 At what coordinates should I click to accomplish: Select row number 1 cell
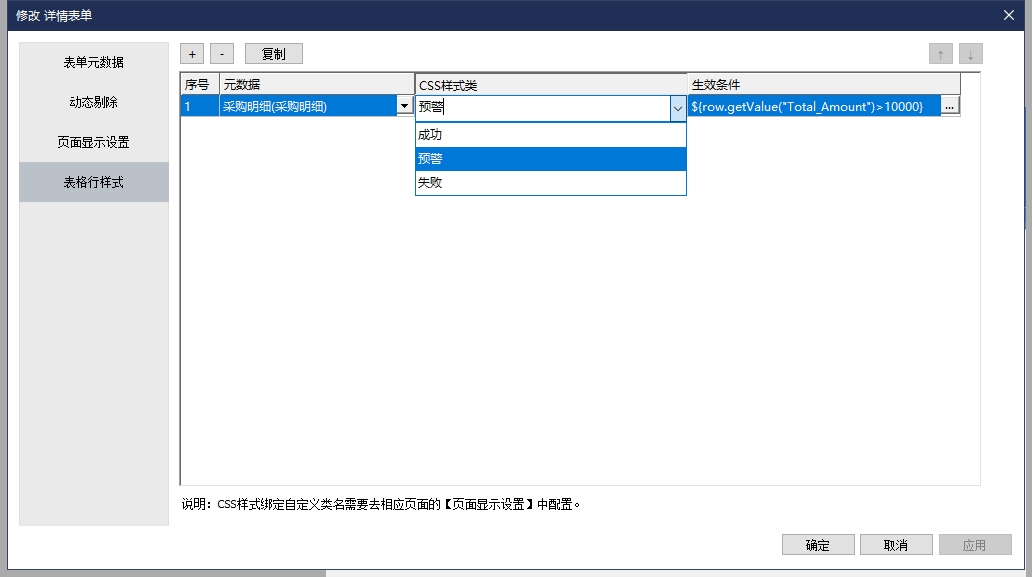point(199,106)
